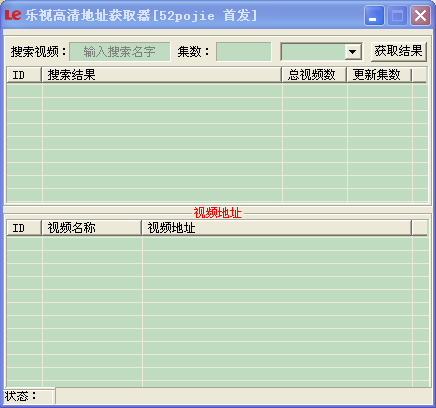Click the red 视频地址 group label
The height and width of the screenshot is (408, 436).
point(217,213)
